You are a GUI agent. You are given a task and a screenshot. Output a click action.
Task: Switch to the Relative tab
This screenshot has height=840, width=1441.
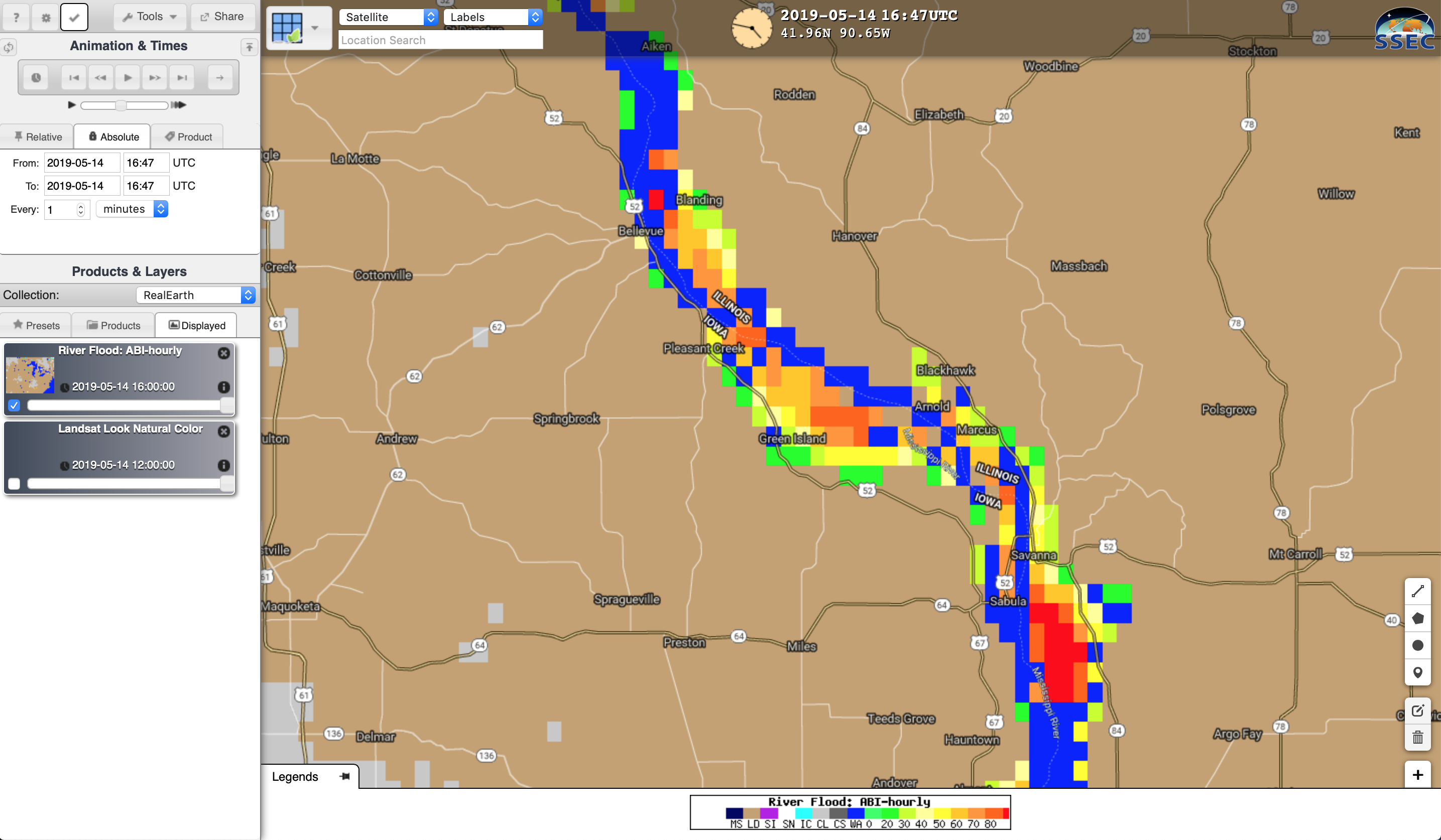click(38, 136)
